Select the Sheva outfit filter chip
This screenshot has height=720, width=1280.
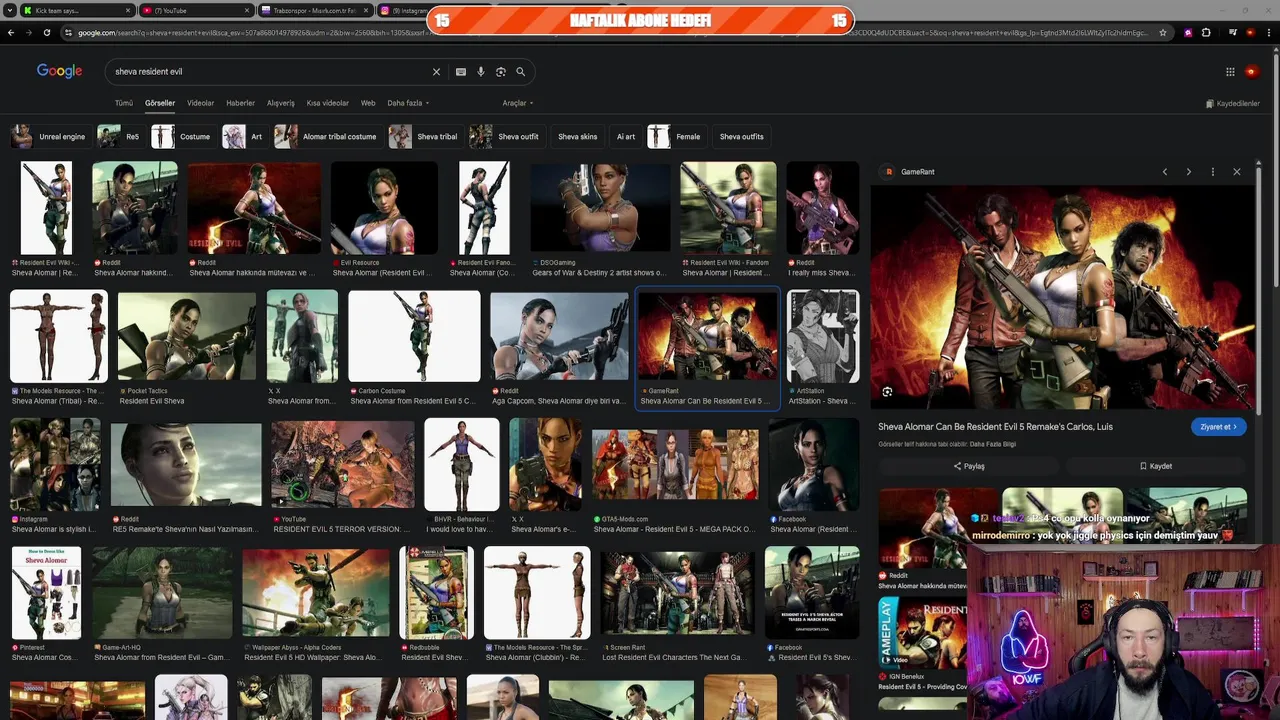[506, 137]
